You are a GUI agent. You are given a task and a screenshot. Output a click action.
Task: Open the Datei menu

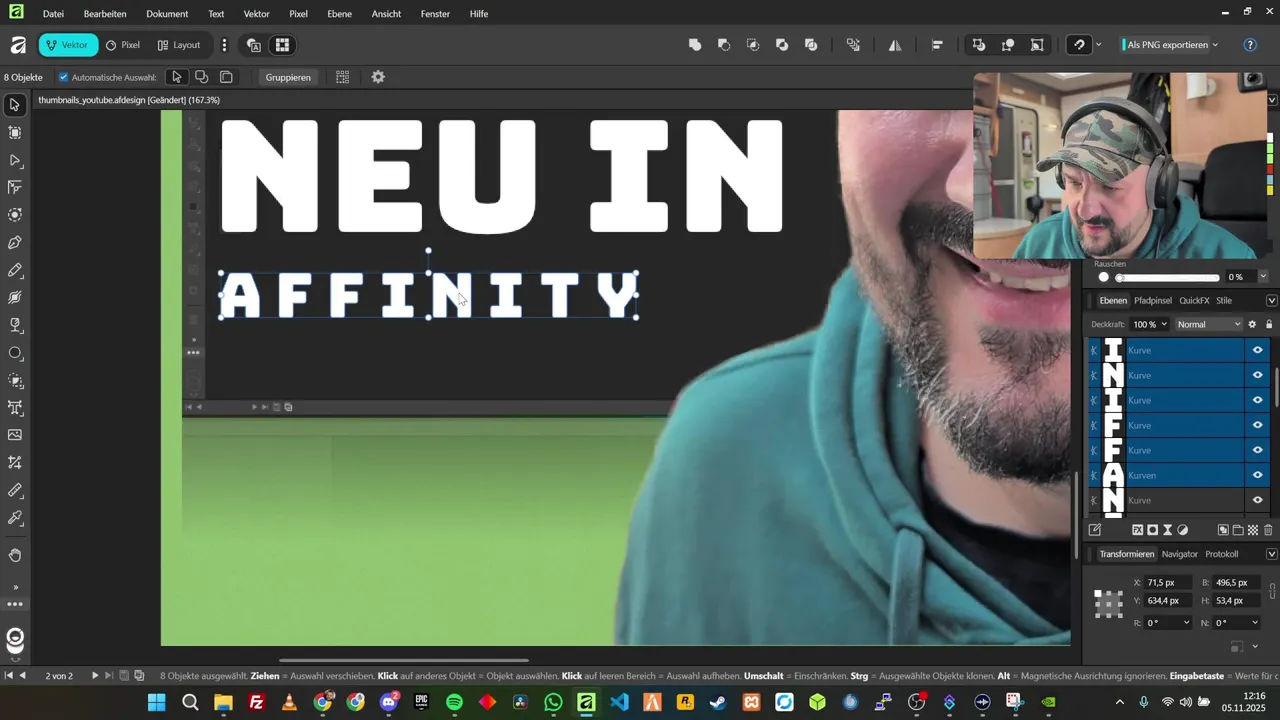click(x=53, y=14)
